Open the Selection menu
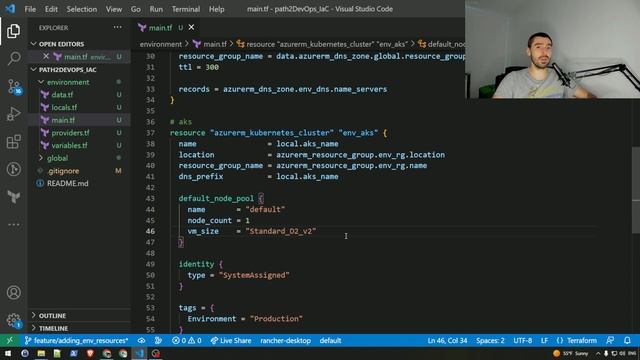Image resolution: width=640 pixels, height=360 pixels. click(x=82, y=9)
